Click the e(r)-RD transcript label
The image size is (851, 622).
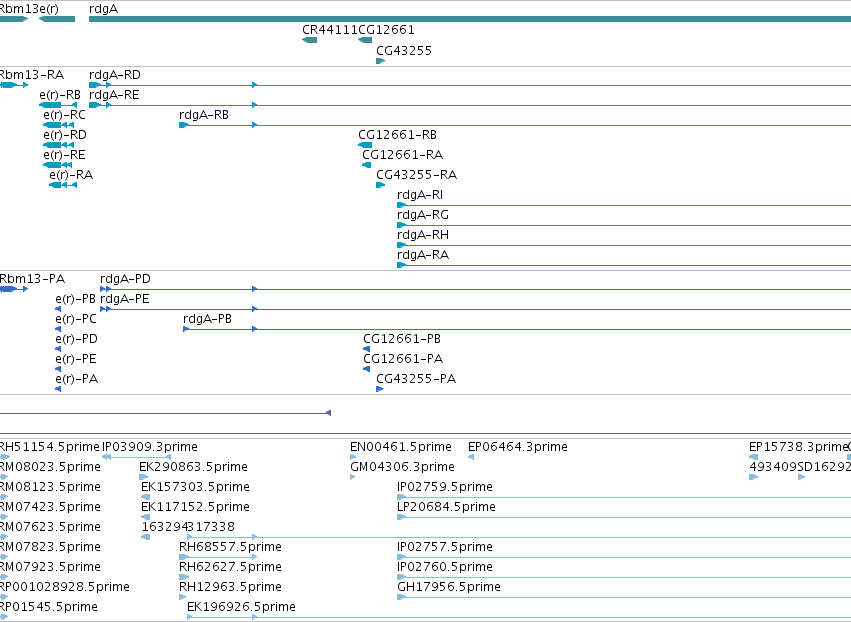[65, 135]
